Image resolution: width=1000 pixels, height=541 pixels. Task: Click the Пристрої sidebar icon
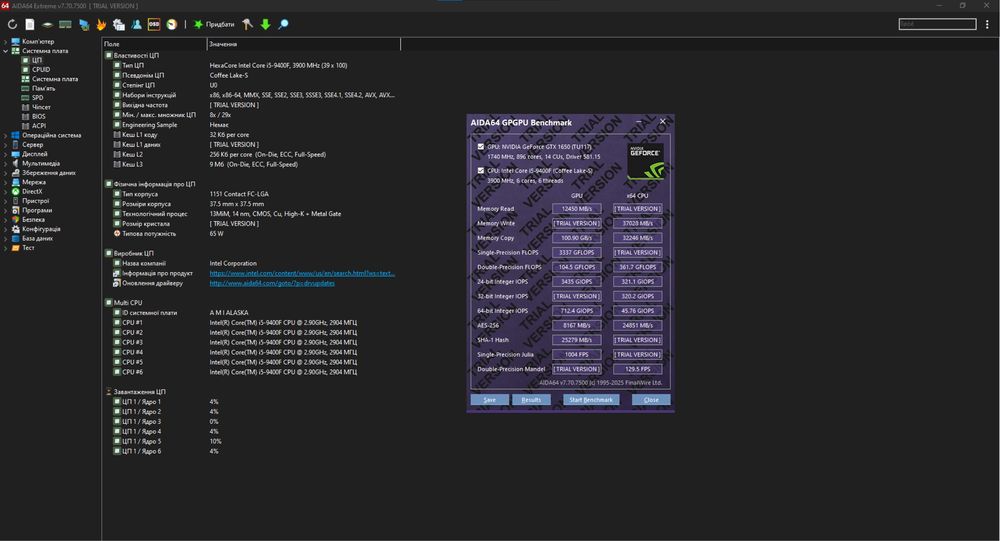[16, 200]
